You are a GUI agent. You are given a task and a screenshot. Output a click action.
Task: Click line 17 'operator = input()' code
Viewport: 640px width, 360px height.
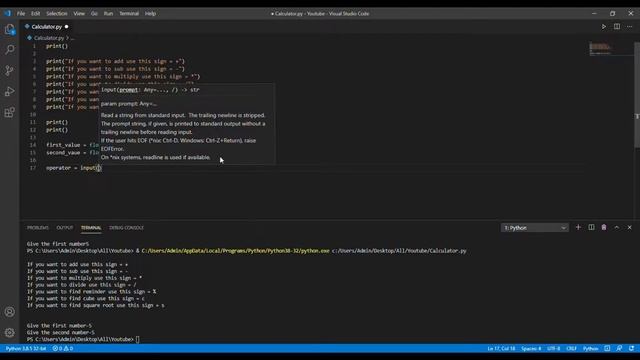pyautogui.click(x=73, y=168)
